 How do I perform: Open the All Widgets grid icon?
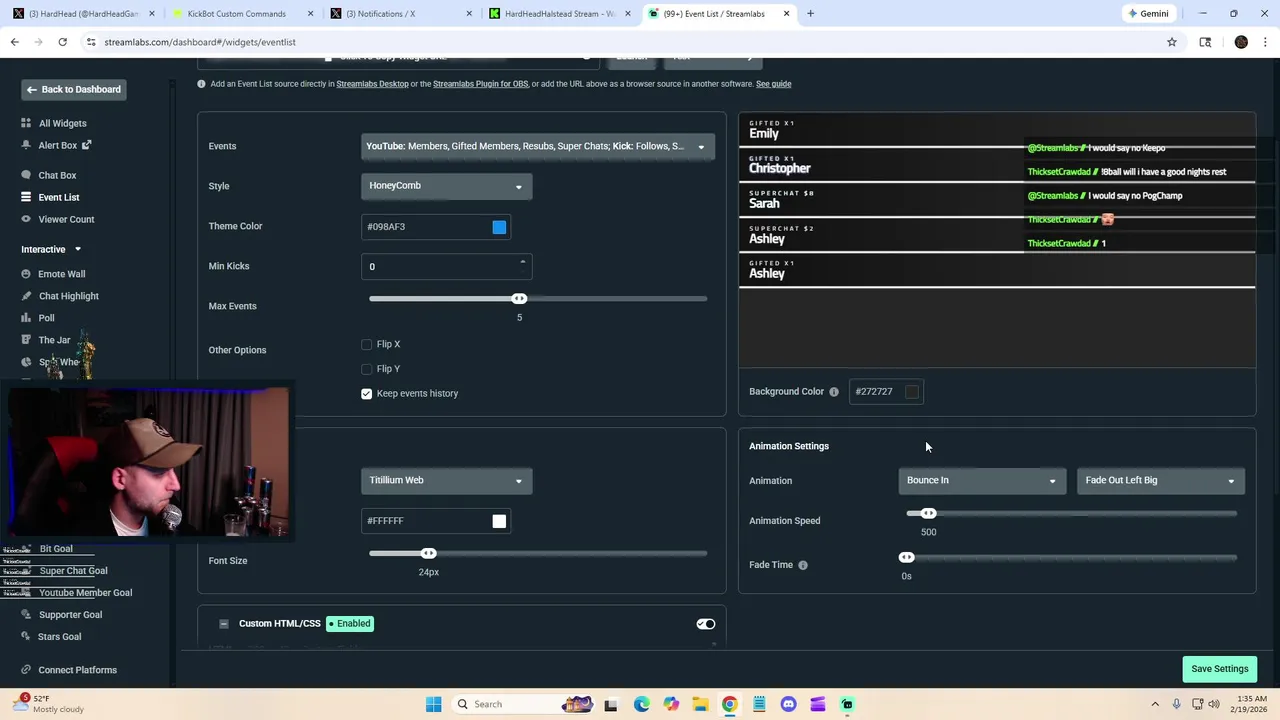pyautogui.click(x=26, y=123)
